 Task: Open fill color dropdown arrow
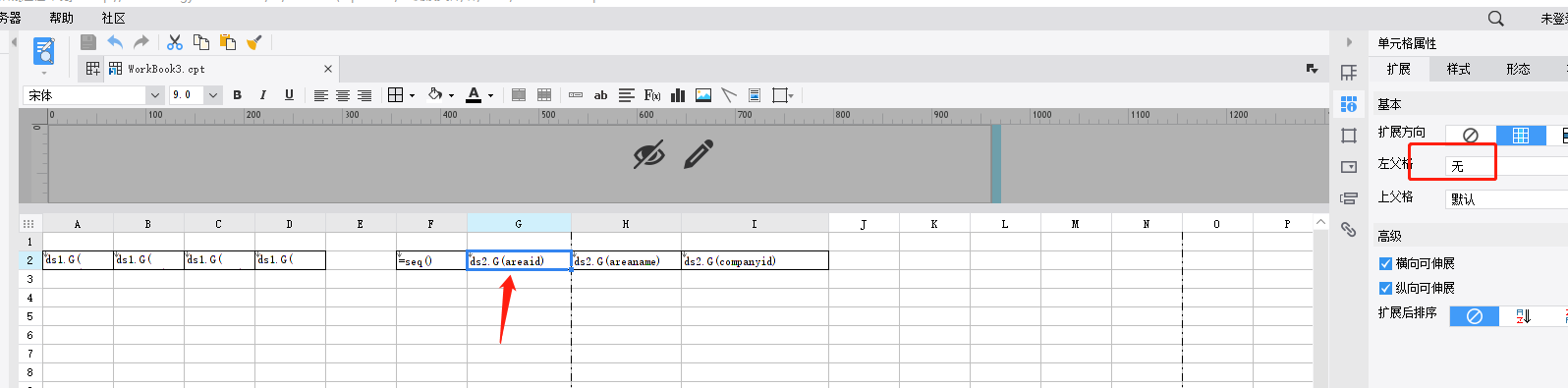click(x=452, y=96)
